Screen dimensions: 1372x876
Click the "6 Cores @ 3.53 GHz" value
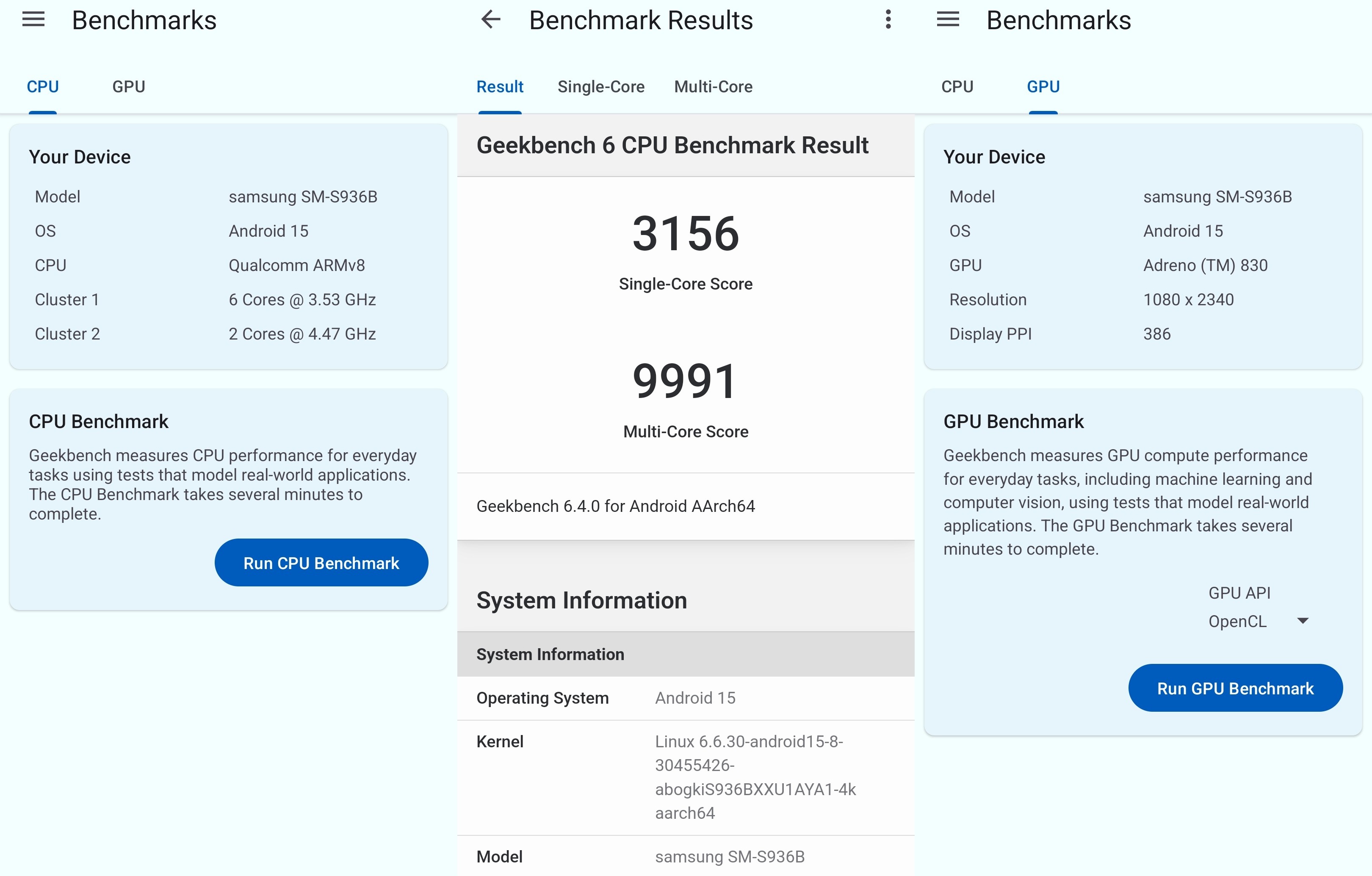point(302,300)
